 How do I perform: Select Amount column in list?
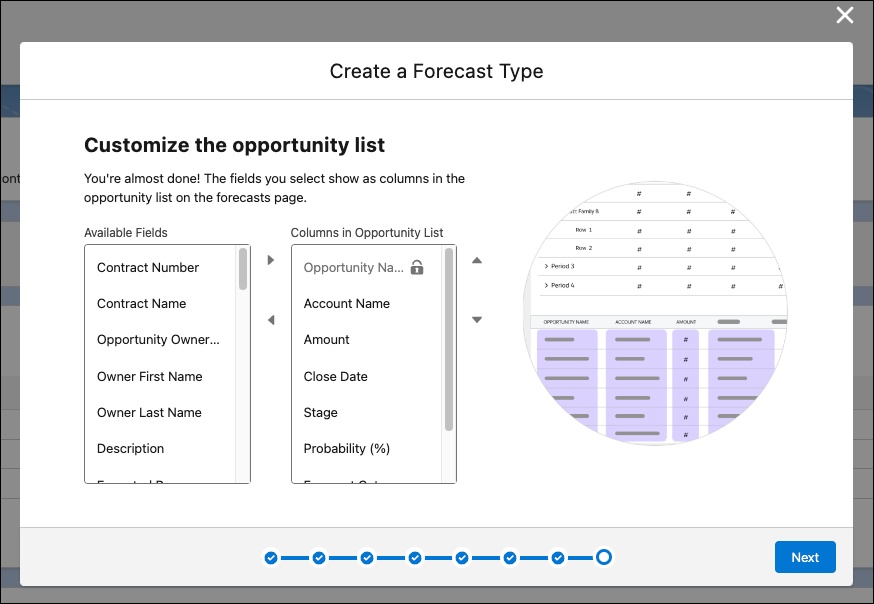(367, 340)
